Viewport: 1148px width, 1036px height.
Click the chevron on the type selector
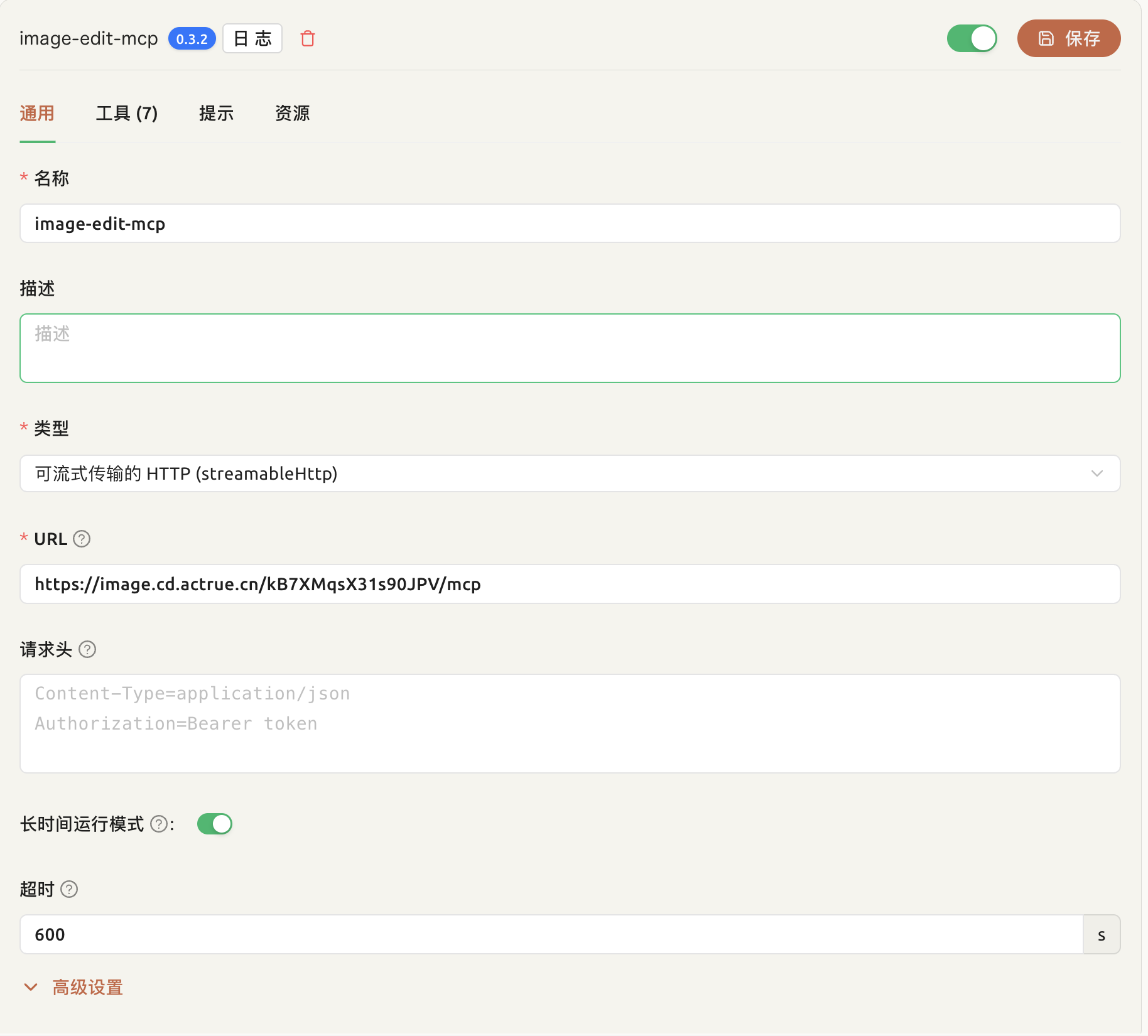click(1097, 473)
